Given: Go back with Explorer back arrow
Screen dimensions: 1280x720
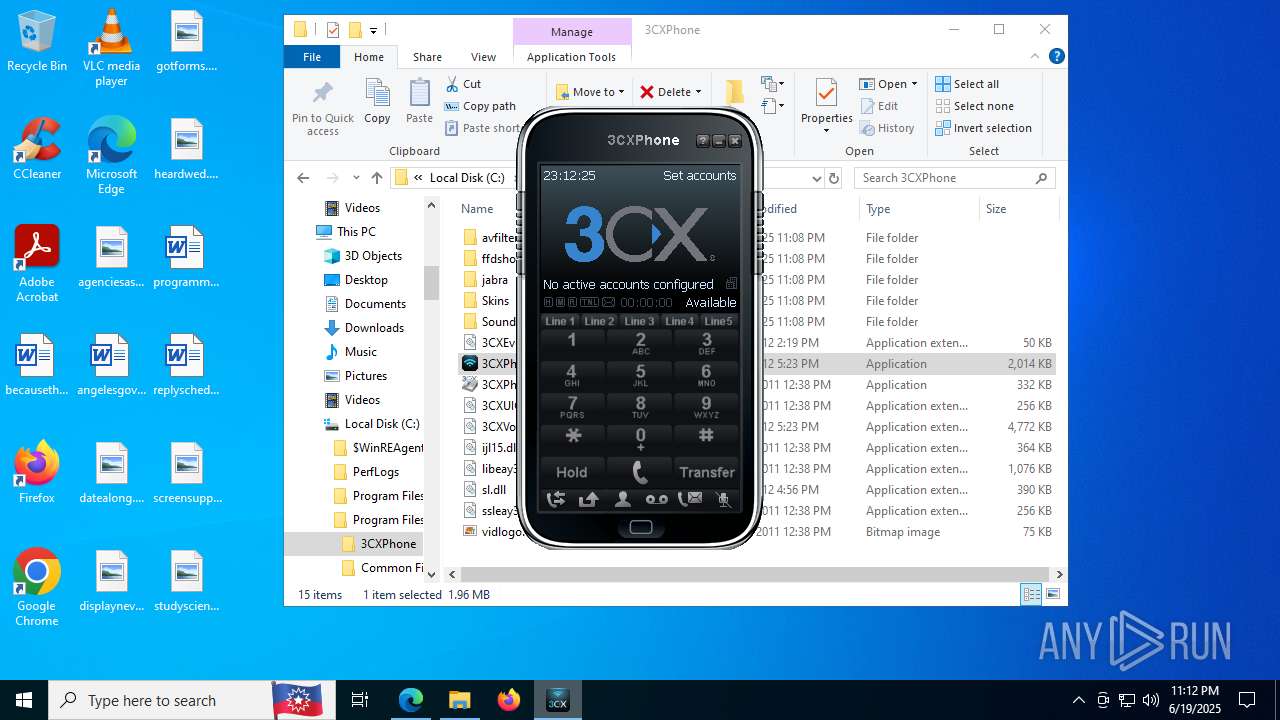Looking at the screenshot, I should tap(304, 178).
